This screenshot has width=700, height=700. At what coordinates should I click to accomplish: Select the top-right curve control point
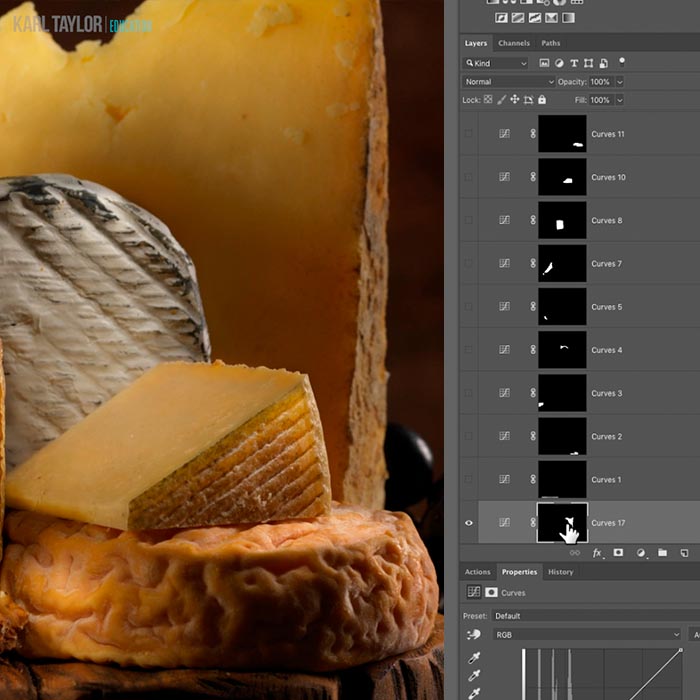[x=681, y=650]
